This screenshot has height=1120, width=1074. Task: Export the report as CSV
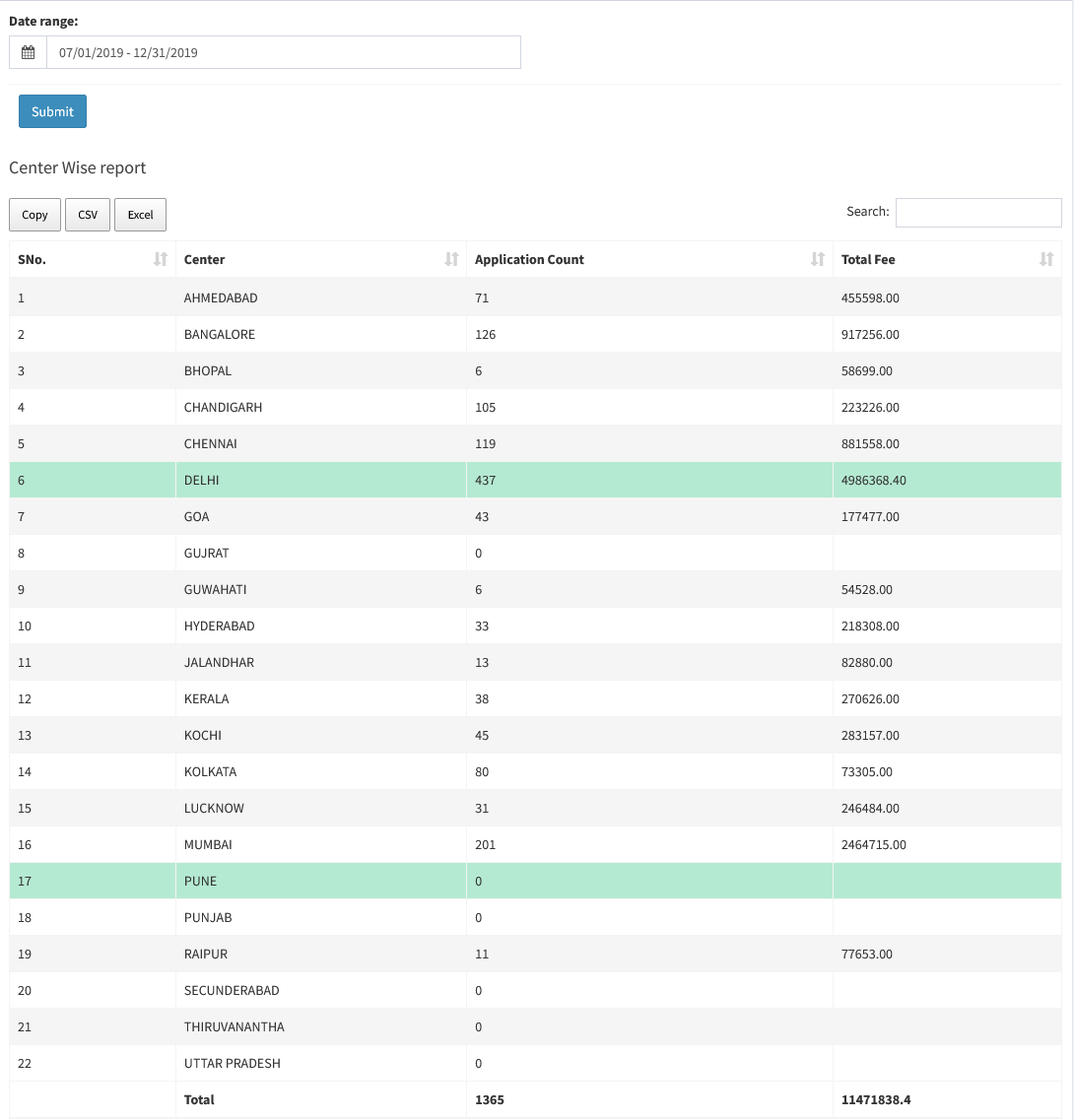tap(87, 215)
